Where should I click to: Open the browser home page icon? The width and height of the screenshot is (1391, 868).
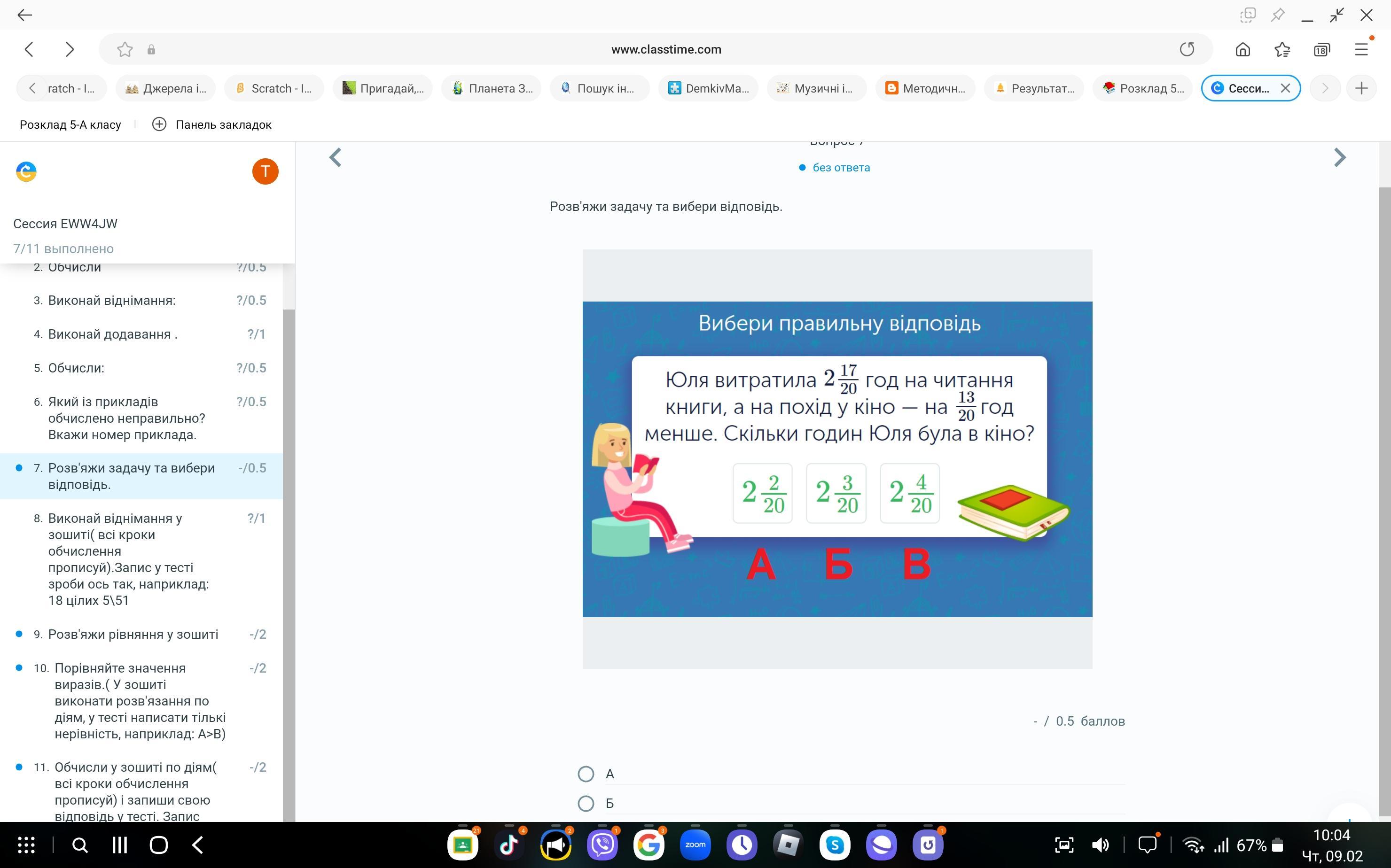pyautogui.click(x=1242, y=49)
